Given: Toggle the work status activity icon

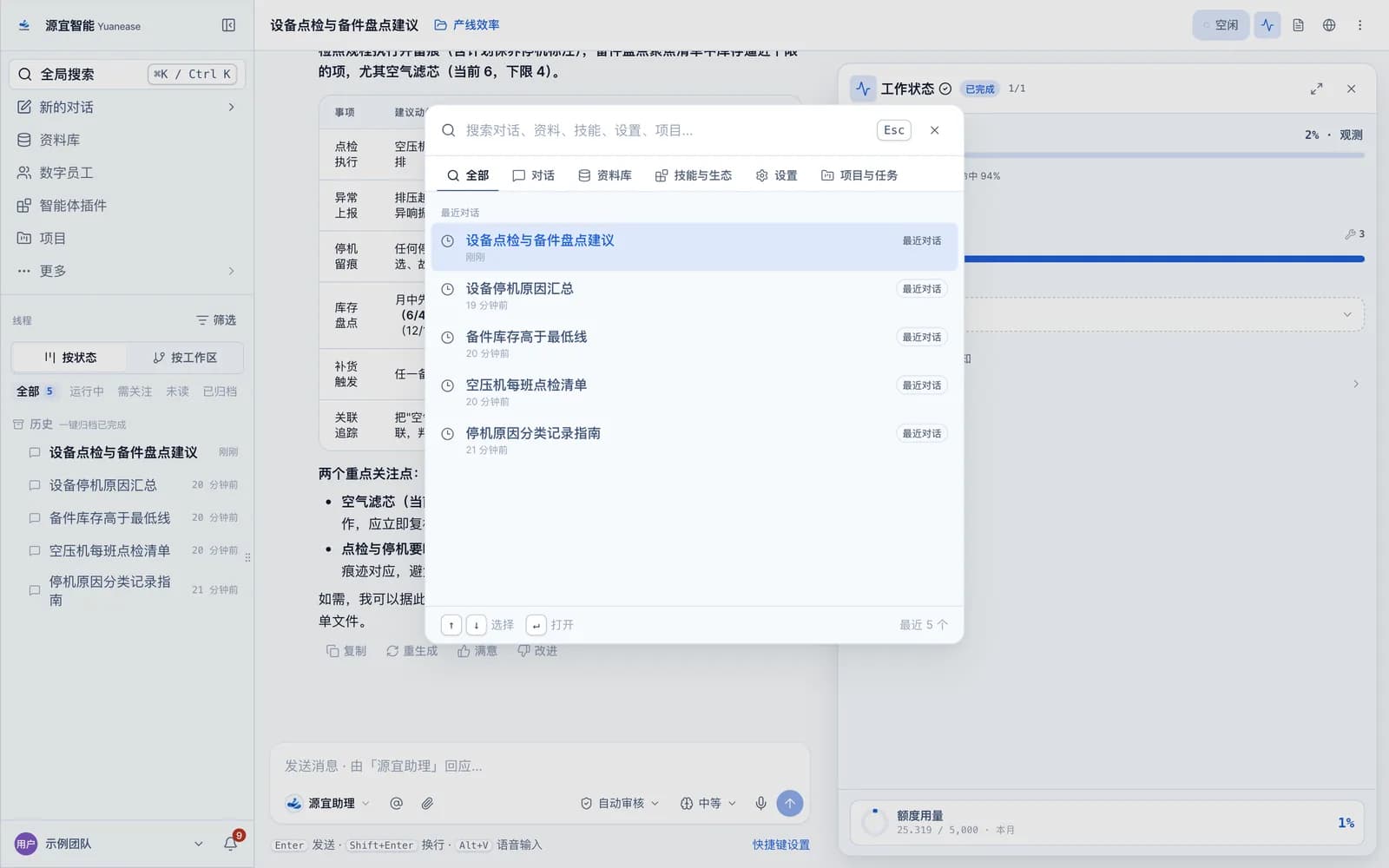Looking at the screenshot, I should 1267,25.
